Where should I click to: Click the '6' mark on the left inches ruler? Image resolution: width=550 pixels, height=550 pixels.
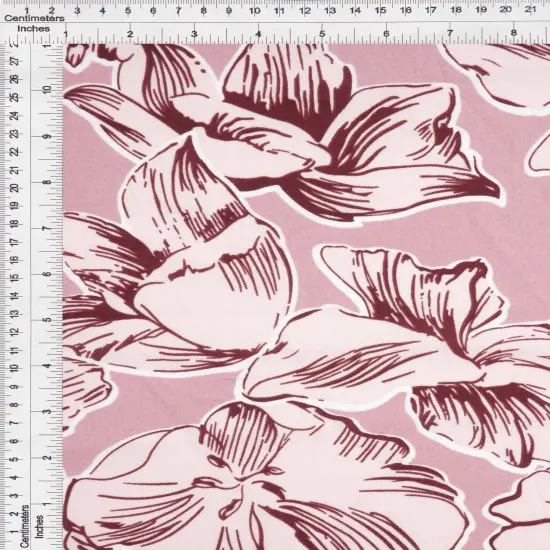47,274
